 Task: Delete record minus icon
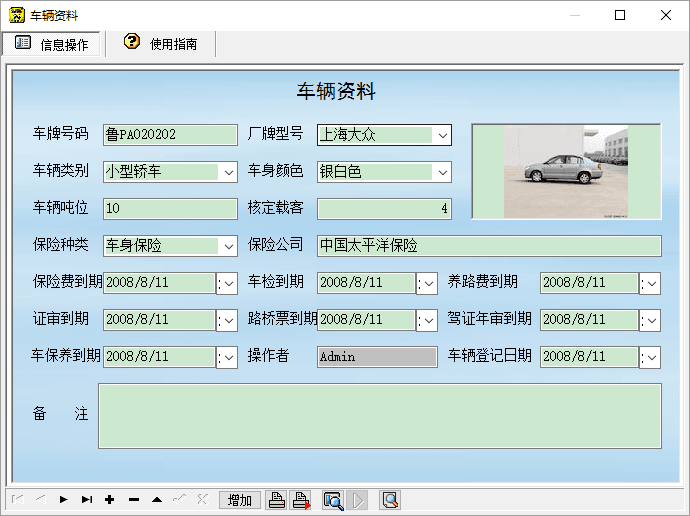pyautogui.click(x=134, y=499)
